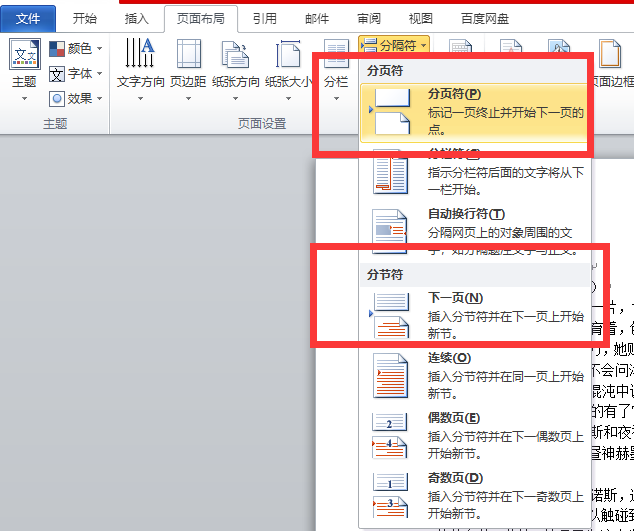This screenshot has height=531, width=634.
Task: Expand the 文字方向 dropdown arrow
Action: 140,98
